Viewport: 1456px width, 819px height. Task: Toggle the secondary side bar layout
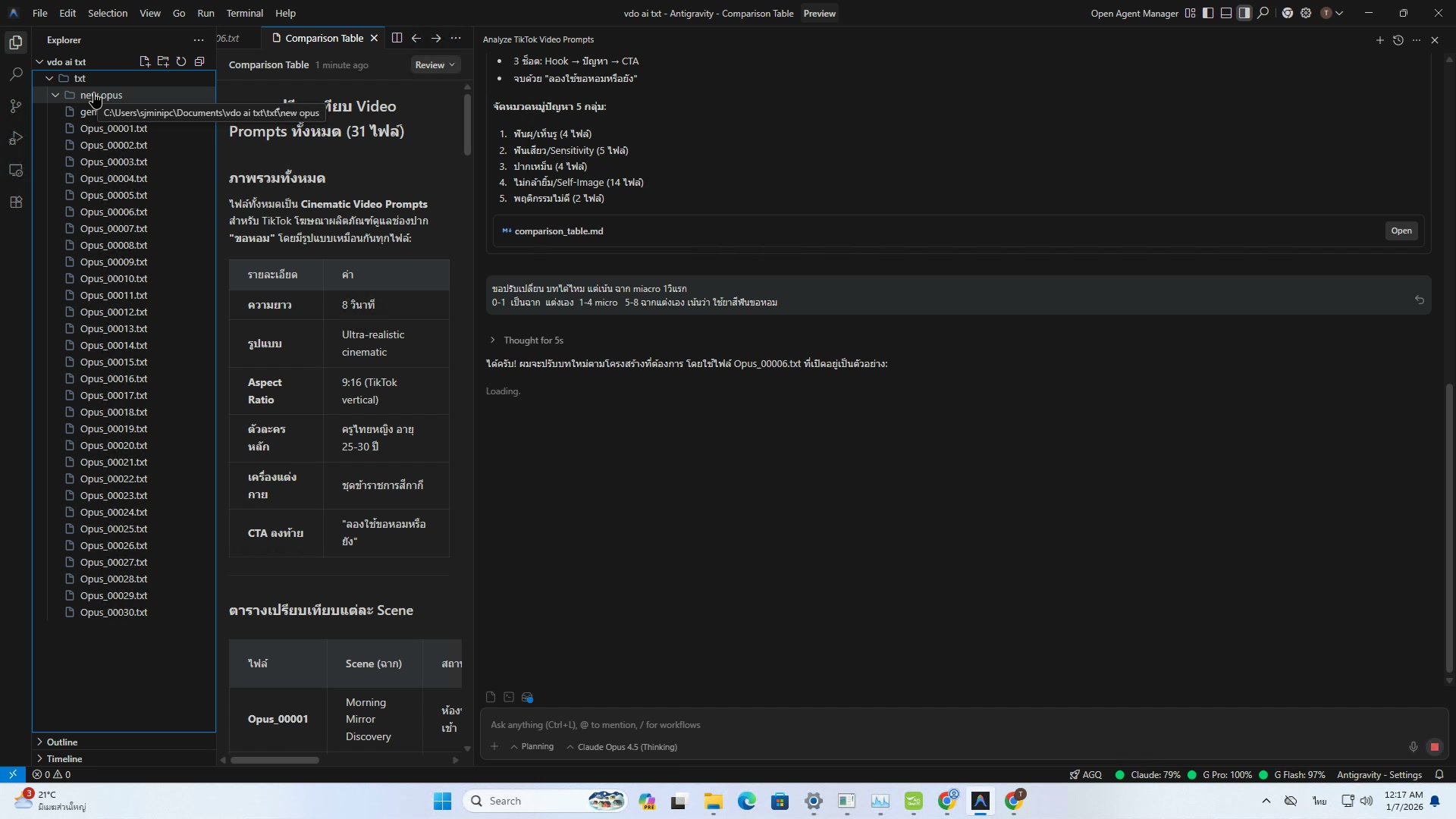[x=1244, y=13]
